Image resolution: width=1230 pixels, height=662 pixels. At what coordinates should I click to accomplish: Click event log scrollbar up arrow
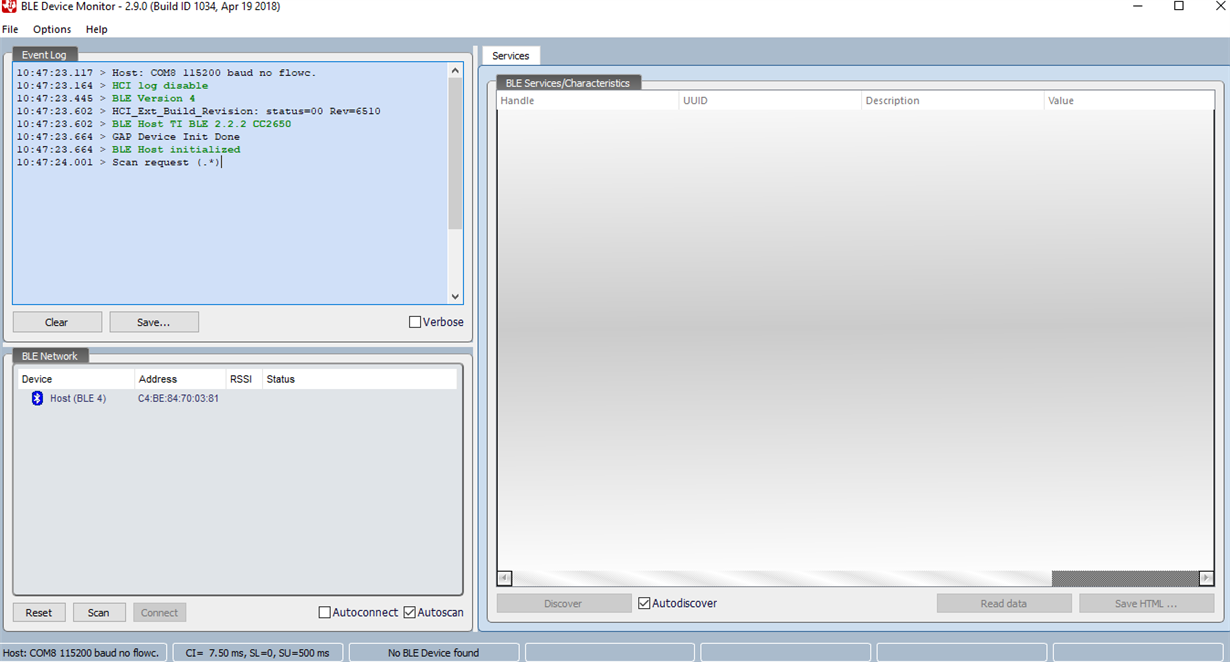455,71
